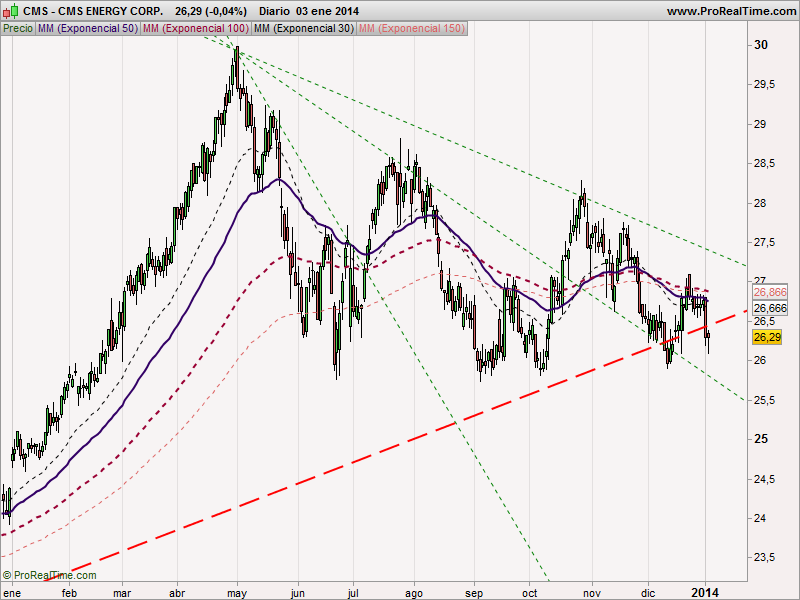
Task: Click the 25 price axis label
Action: coord(761,439)
